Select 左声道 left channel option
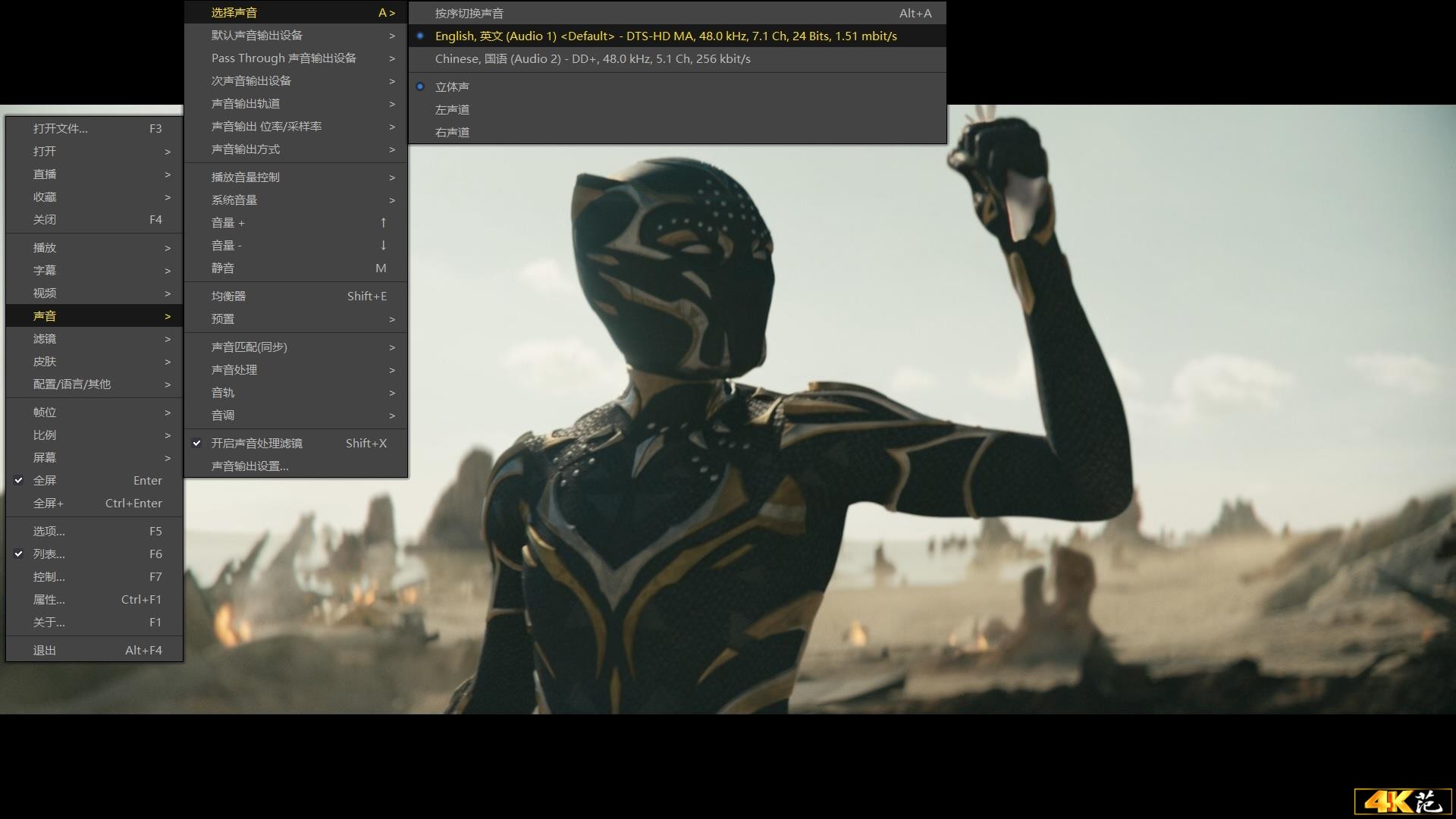Screen dimensions: 1456x819 pyautogui.click(x=677, y=109)
